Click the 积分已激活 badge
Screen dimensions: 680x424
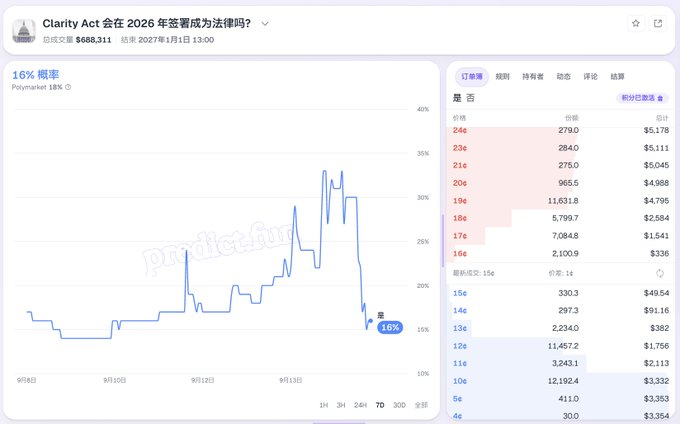pyautogui.click(x=642, y=98)
